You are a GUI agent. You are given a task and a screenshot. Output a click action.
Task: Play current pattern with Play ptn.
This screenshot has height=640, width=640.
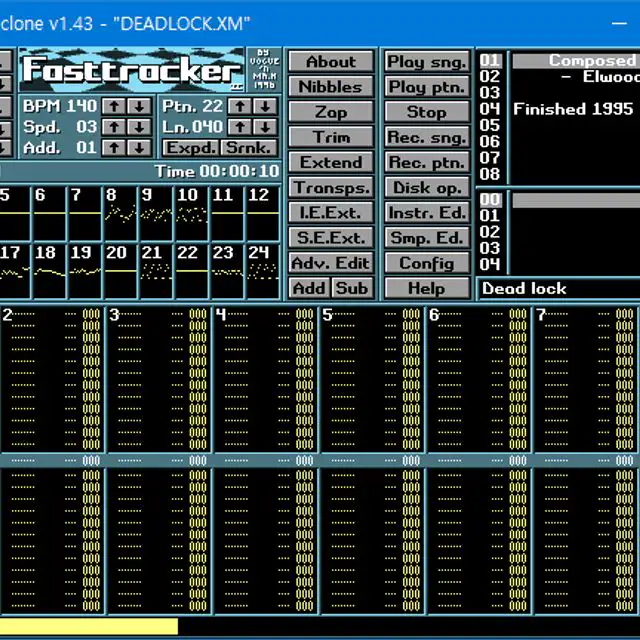(427, 87)
